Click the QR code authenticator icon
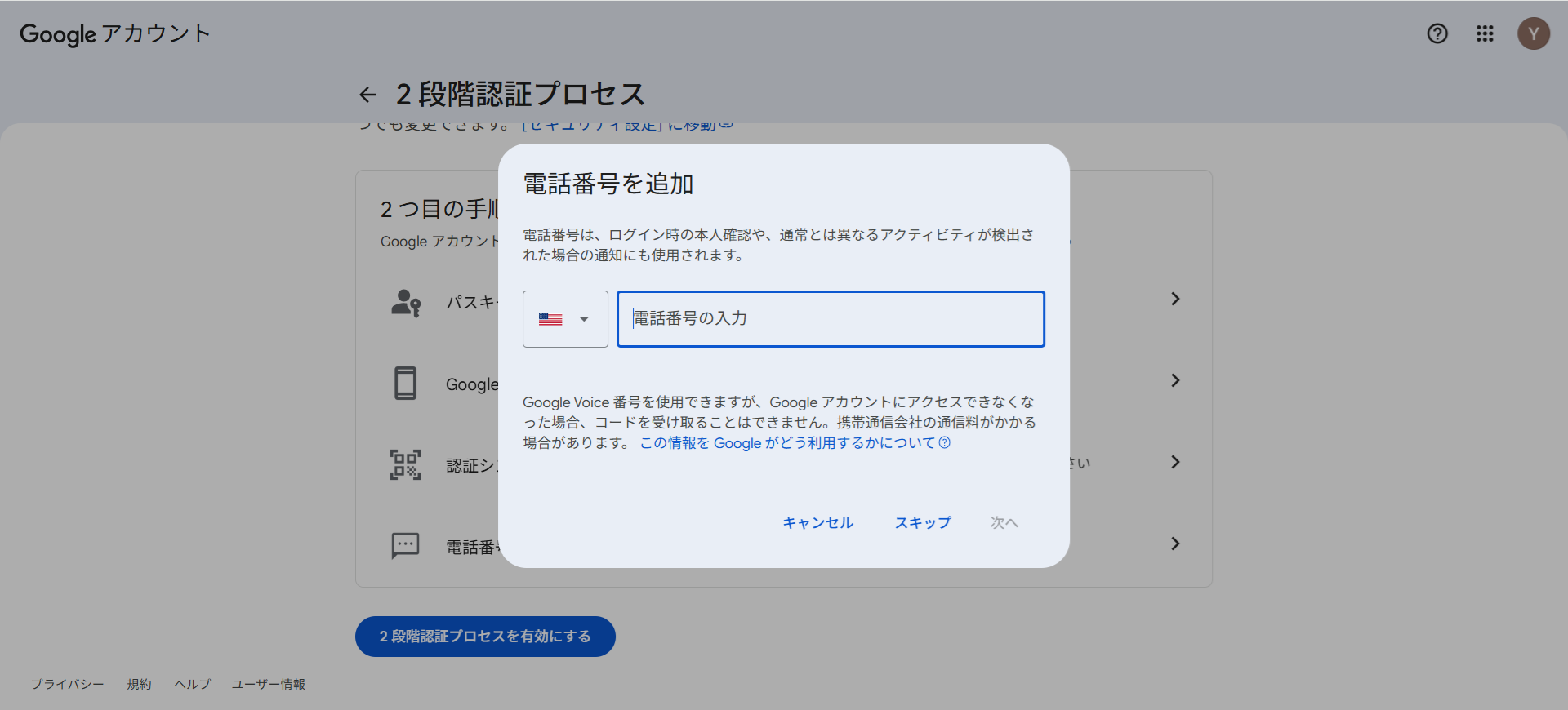 [x=406, y=464]
